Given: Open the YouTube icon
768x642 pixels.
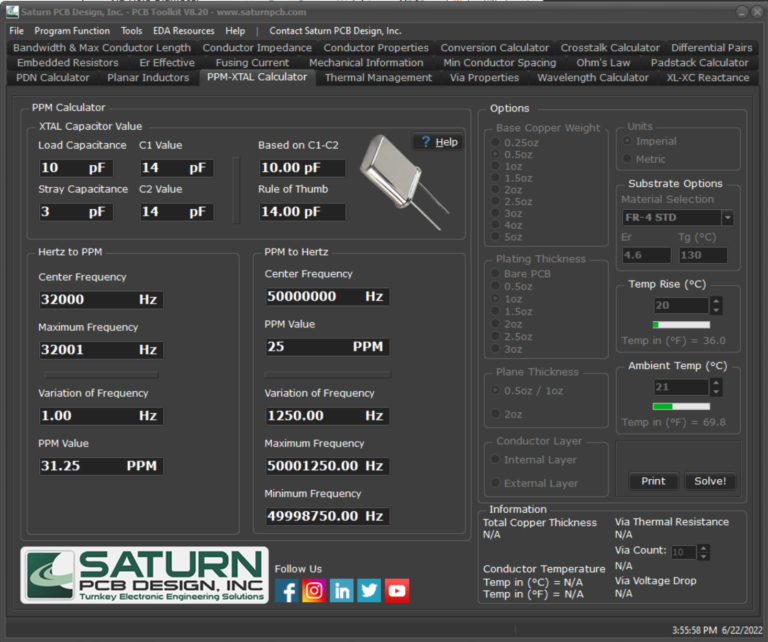Looking at the screenshot, I should click(x=397, y=591).
